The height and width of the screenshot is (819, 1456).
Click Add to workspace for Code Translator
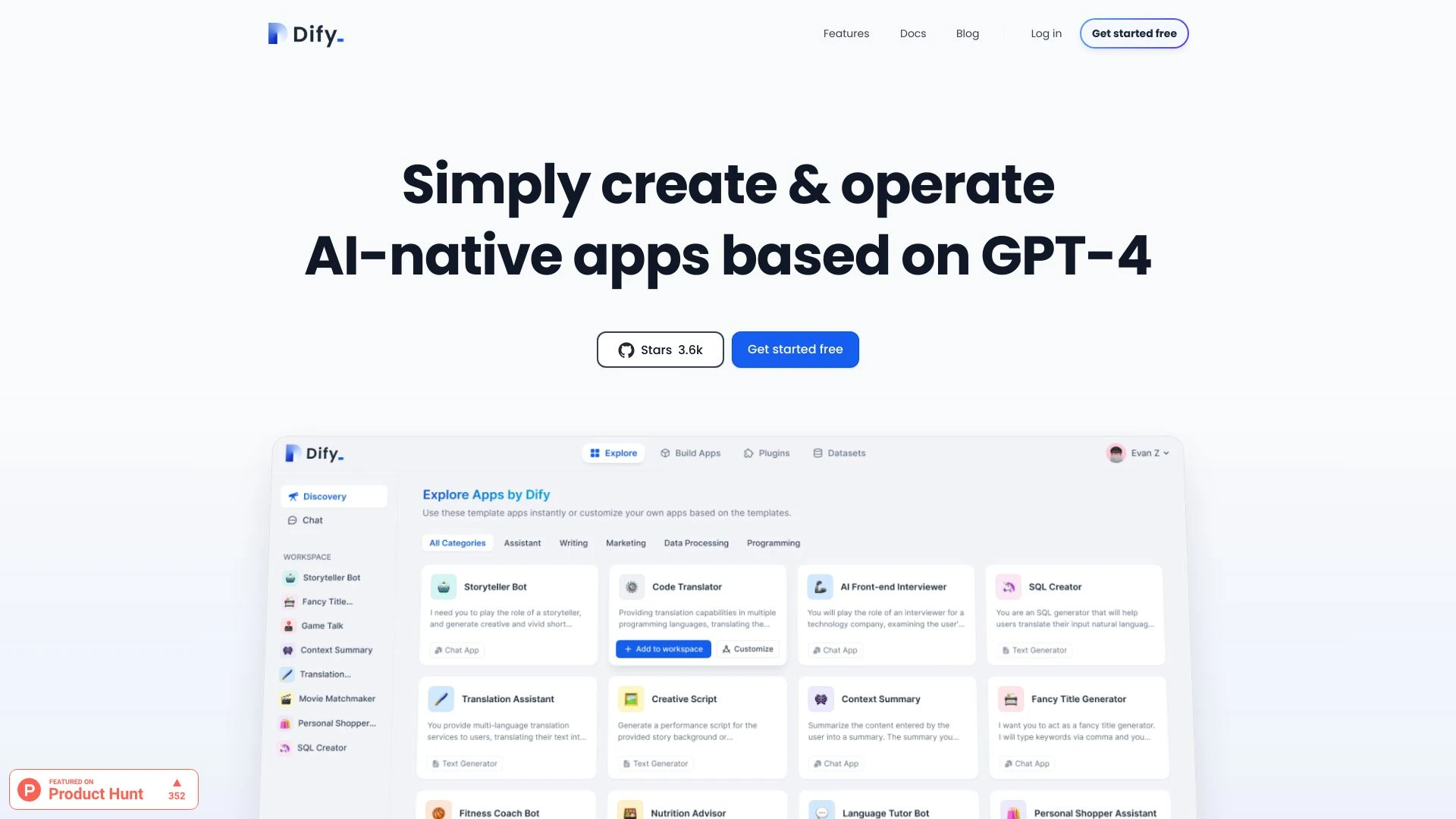coord(663,649)
